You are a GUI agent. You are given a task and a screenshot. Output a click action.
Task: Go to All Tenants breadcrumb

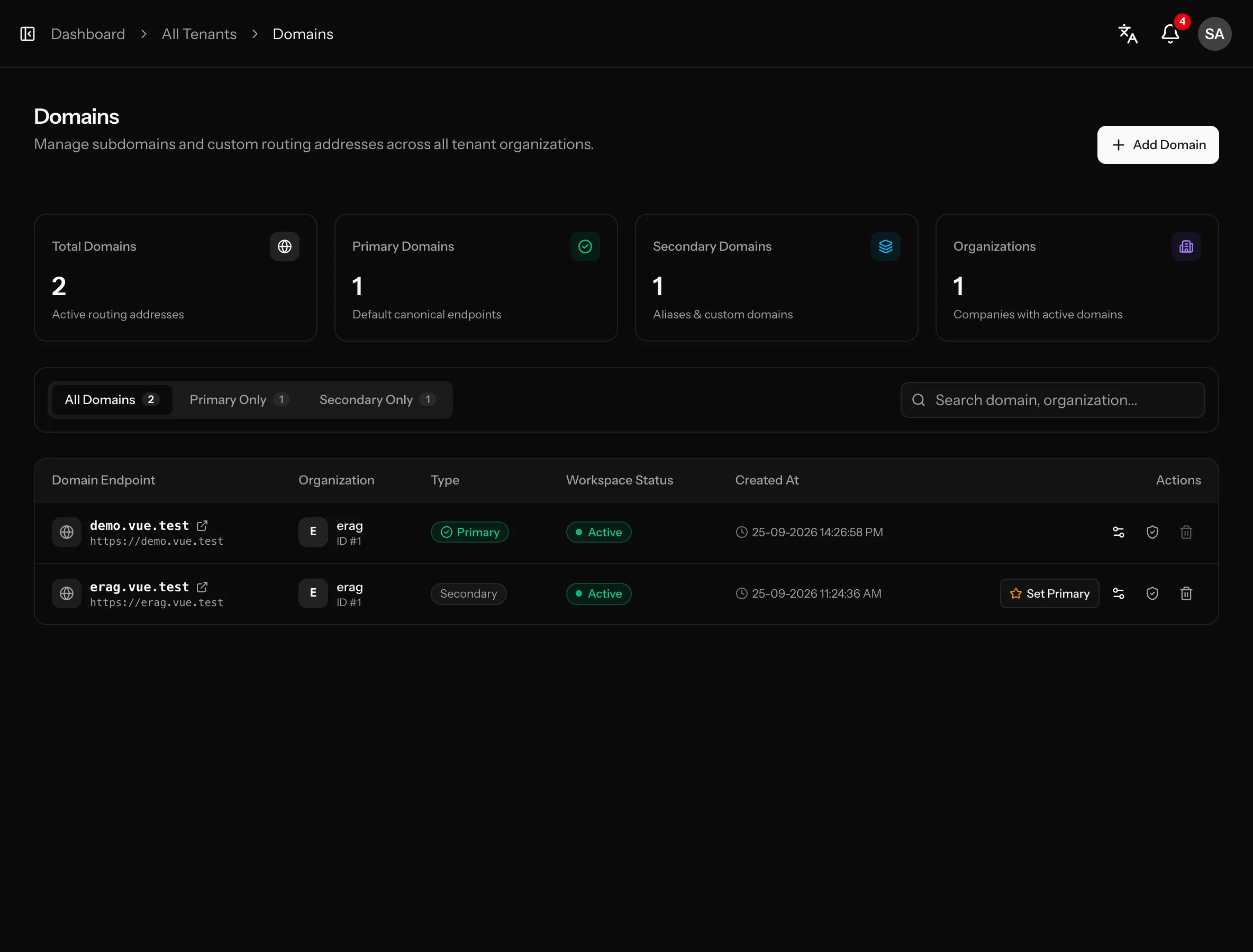tap(199, 34)
